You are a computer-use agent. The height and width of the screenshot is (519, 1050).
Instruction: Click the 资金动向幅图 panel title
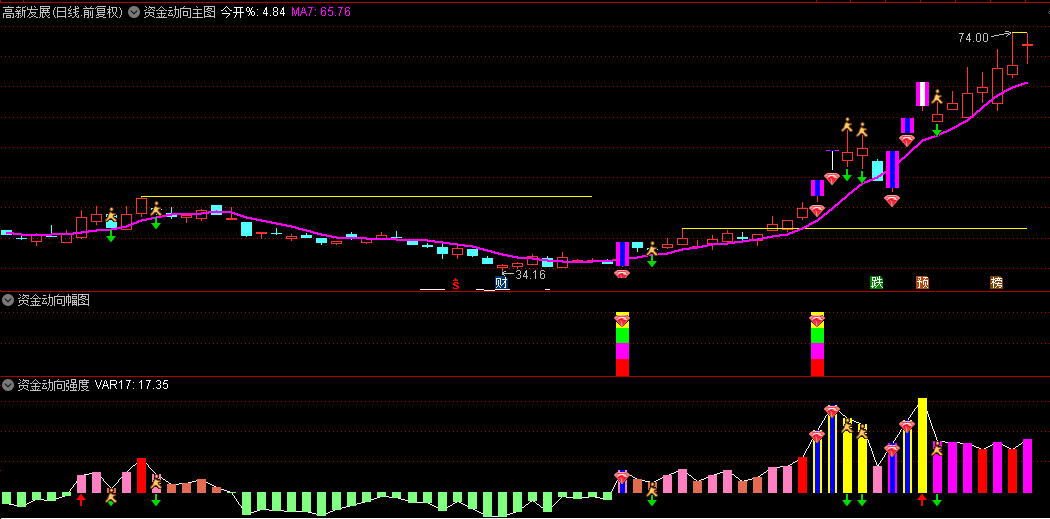point(54,301)
